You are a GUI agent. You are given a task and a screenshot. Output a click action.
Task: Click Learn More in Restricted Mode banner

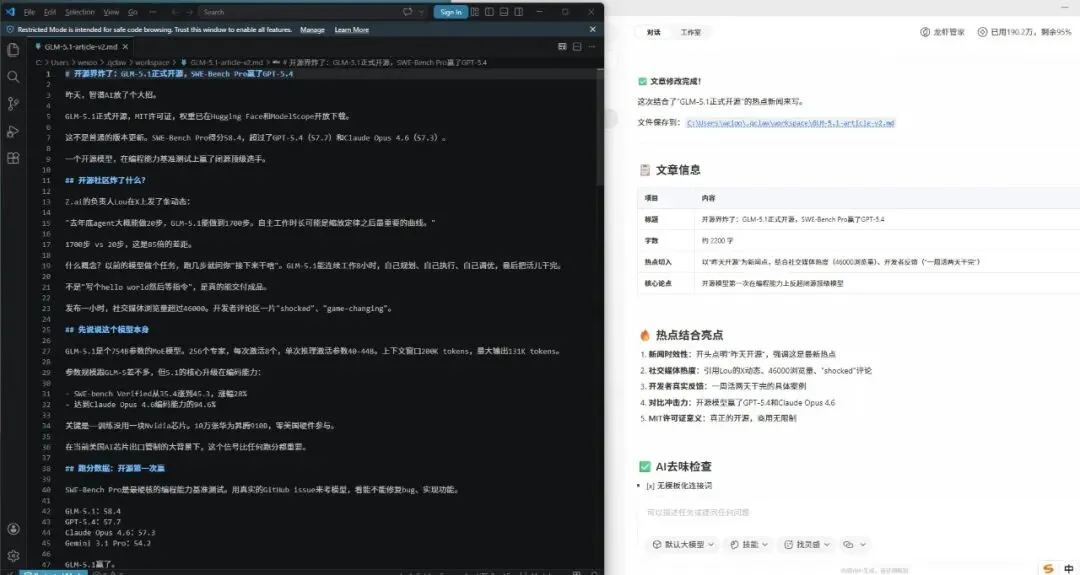pyautogui.click(x=351, y=30)
